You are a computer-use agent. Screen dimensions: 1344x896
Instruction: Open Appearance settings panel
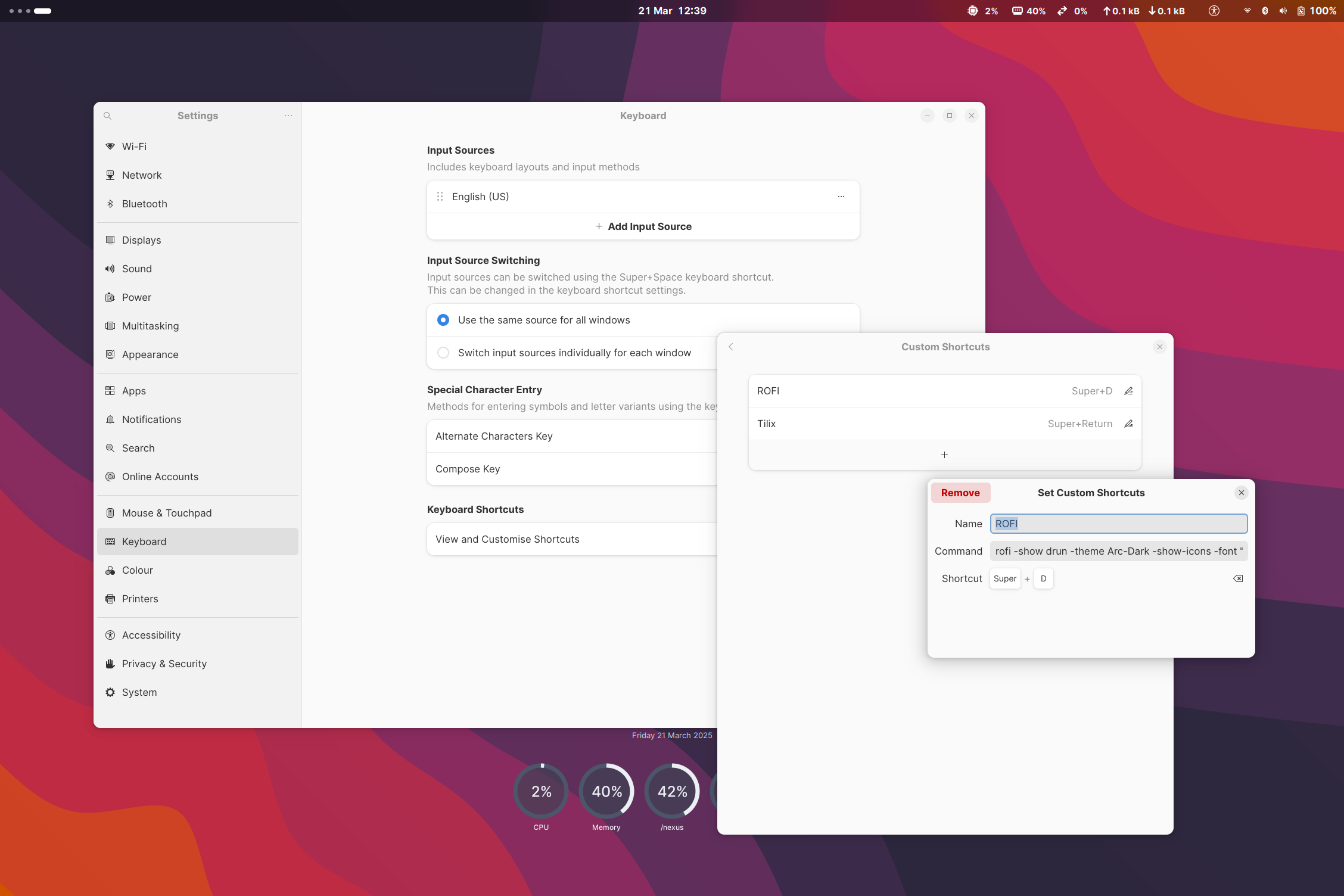pos(198,354)
